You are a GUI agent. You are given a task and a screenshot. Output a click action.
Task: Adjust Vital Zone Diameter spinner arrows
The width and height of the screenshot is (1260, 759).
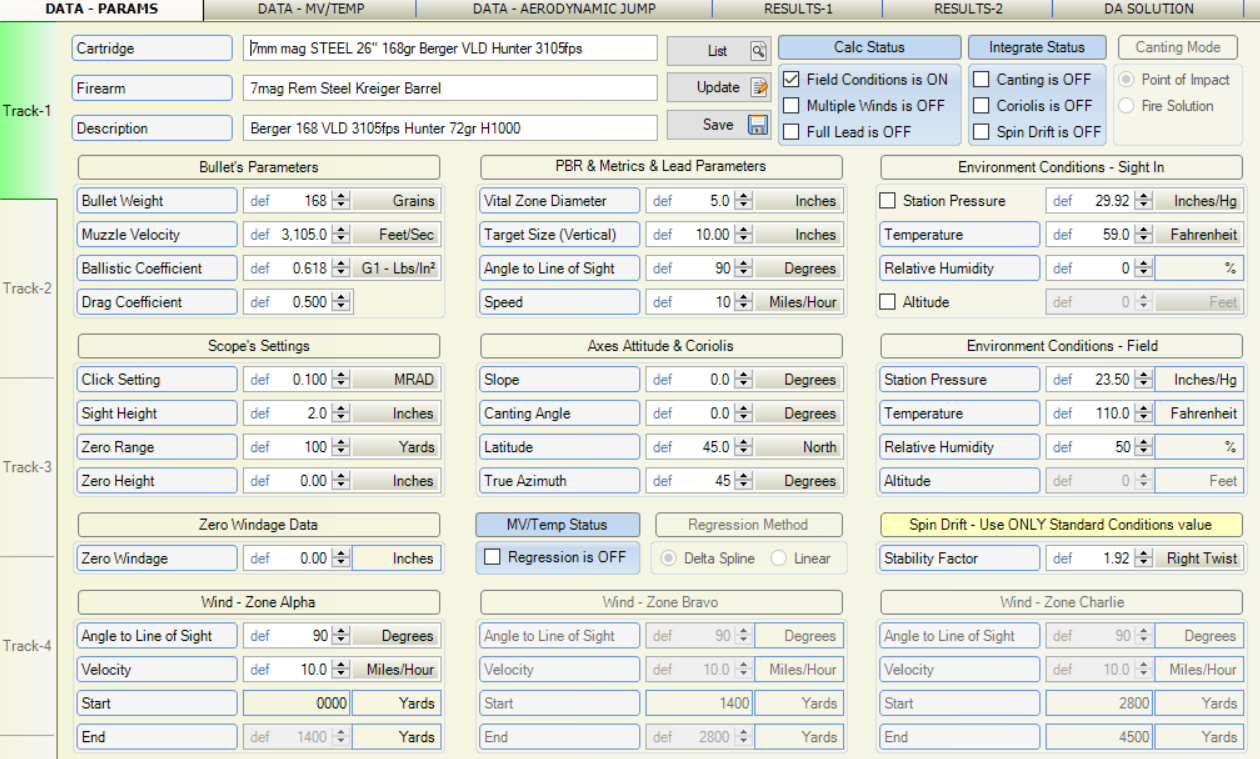744,201
